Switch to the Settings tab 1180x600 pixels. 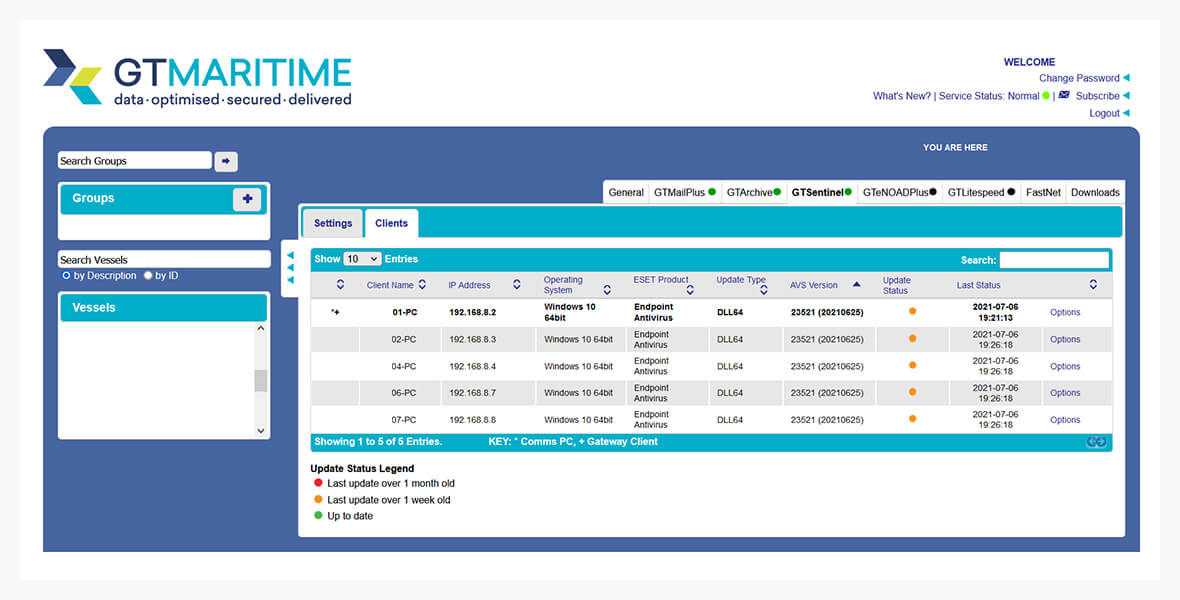point(333,224)
